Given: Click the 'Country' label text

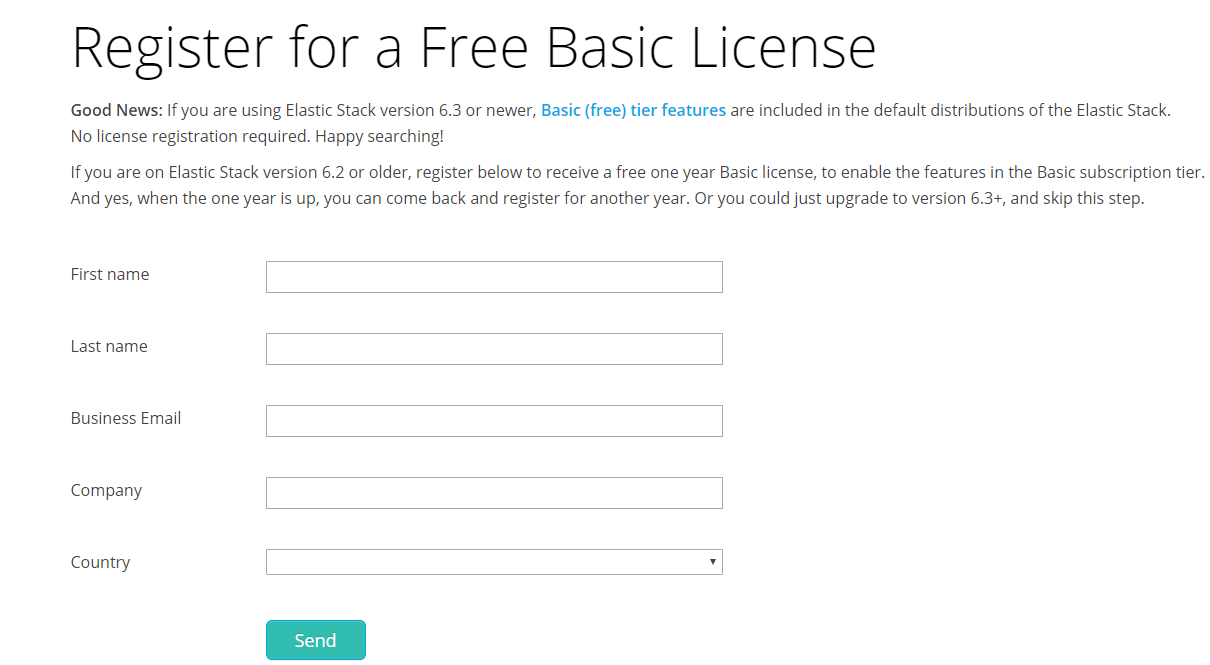Looking at the screenshot, I should [100, 562].
